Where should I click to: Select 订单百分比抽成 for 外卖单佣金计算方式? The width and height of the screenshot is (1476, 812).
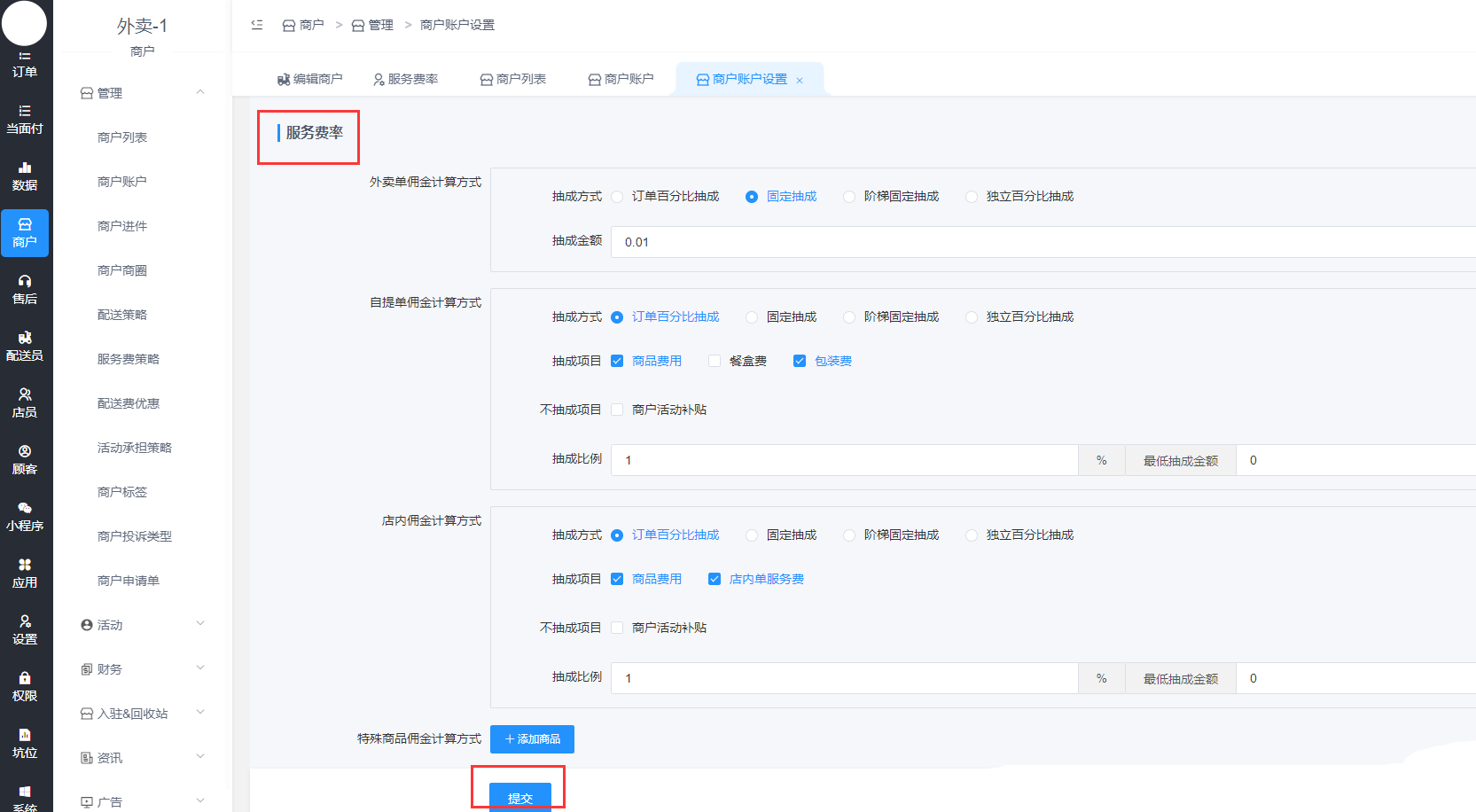click(x=618, y=197)
